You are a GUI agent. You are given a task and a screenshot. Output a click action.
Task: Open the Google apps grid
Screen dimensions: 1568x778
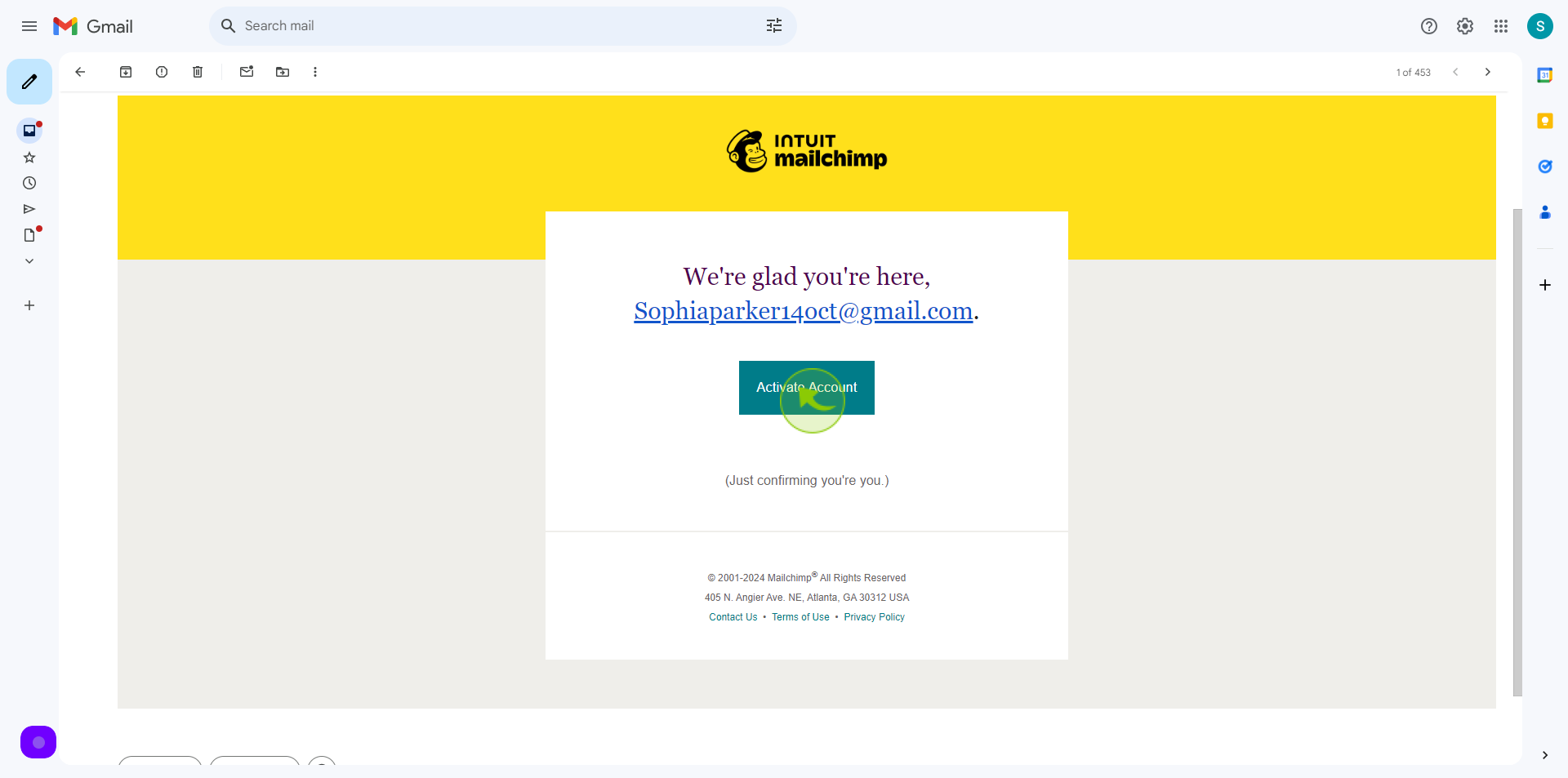pyautogui.click(x=1501, y=26)
